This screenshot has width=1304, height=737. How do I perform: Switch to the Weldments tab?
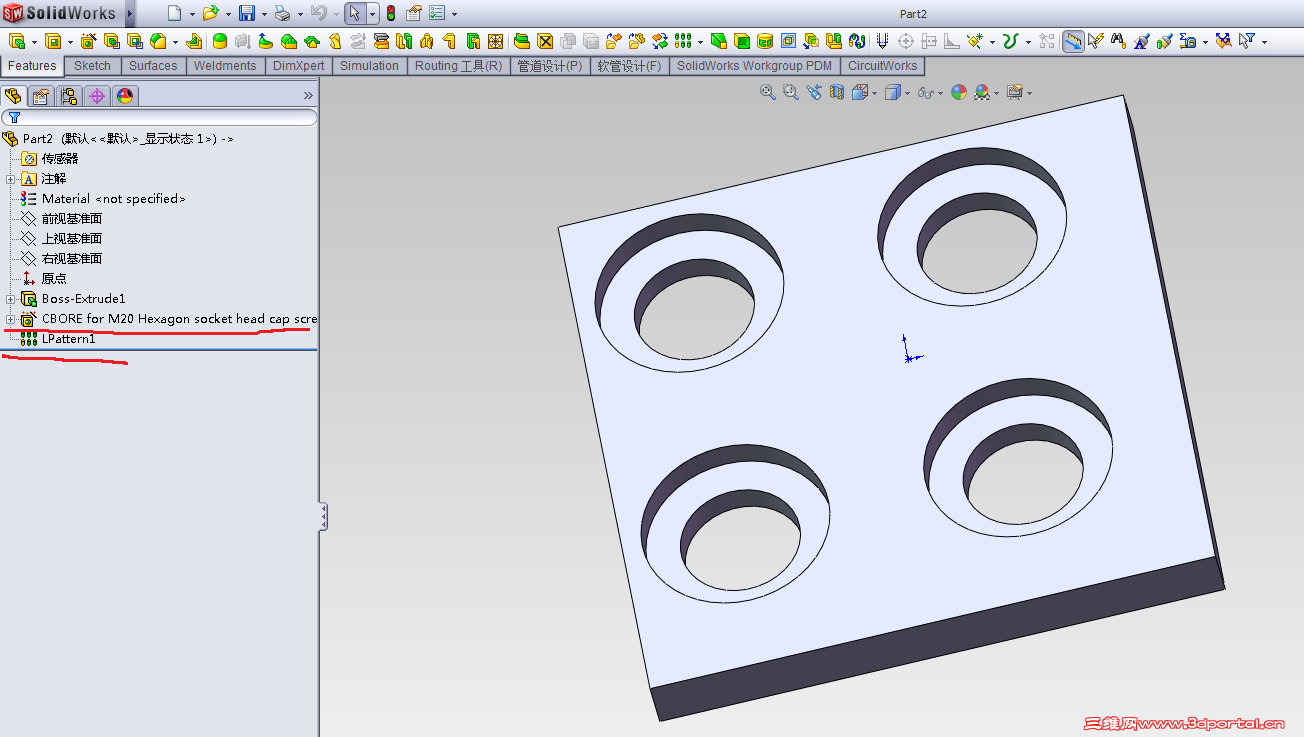[225, 66]
